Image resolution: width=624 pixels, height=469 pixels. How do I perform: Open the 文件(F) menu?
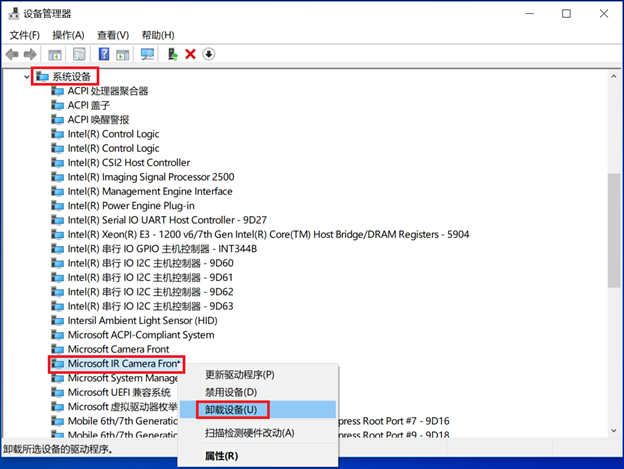coord(25,35)
